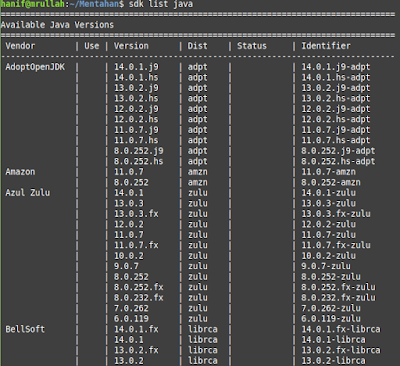The width and height of the screenshot is (400, 366).
Task: Click the "amzn" Dist cell in 8.0.252-amzn row
Action: pyautogui.click(x=197, y=183)
